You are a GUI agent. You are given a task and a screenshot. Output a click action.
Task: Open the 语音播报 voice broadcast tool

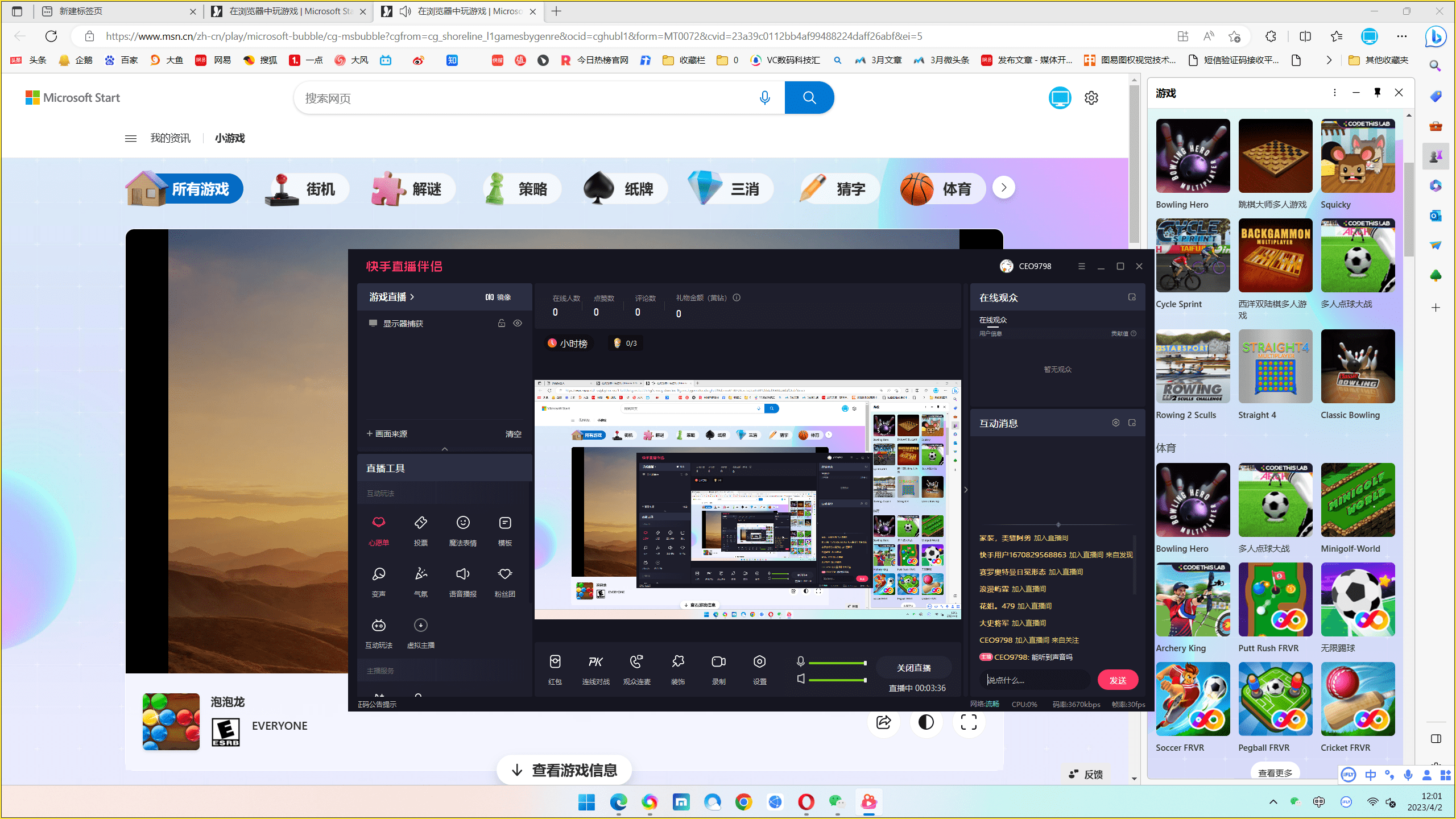[x=463, y=582]
